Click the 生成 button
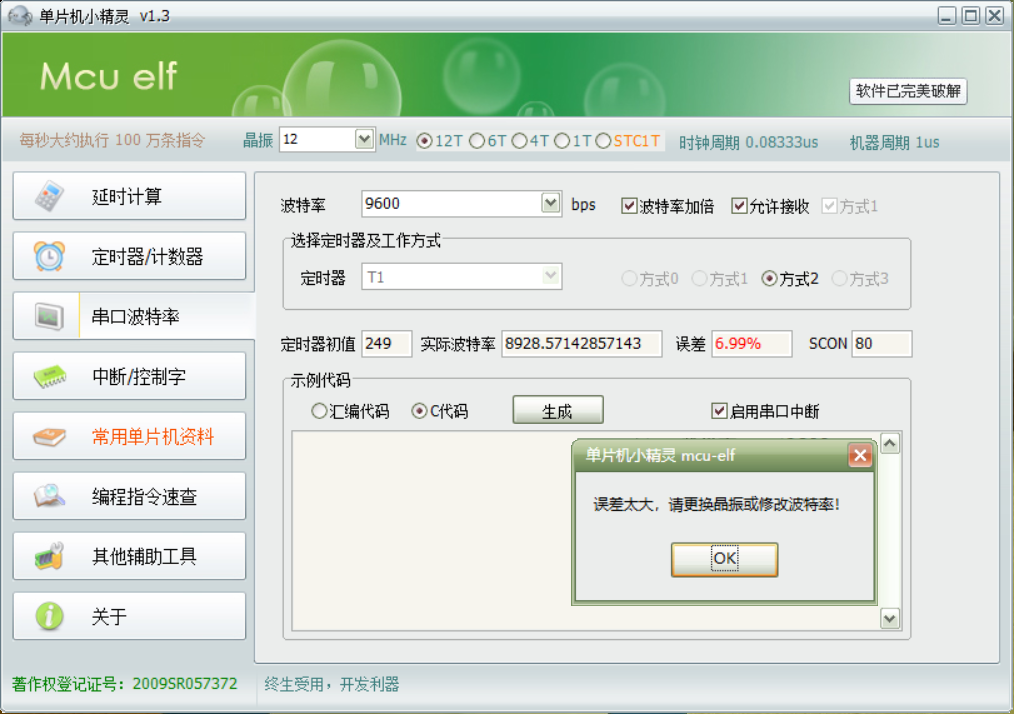 pyautogui.click(x=557, y=410)
